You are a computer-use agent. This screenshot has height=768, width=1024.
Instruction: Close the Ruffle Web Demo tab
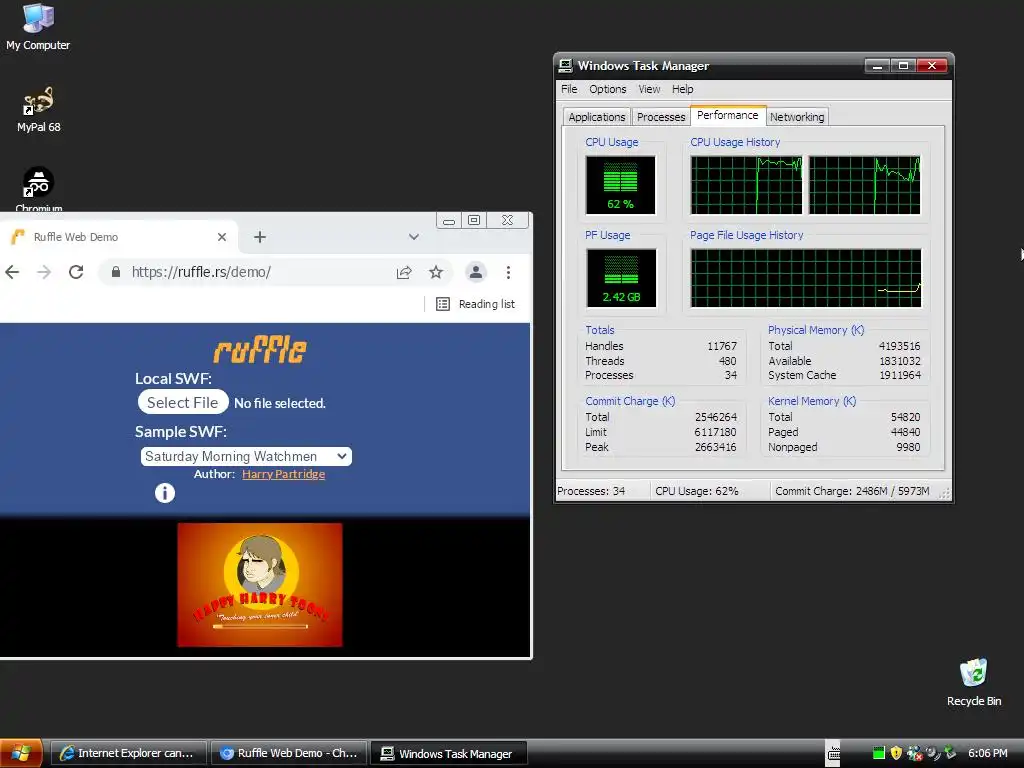click(x=222, y=237)
